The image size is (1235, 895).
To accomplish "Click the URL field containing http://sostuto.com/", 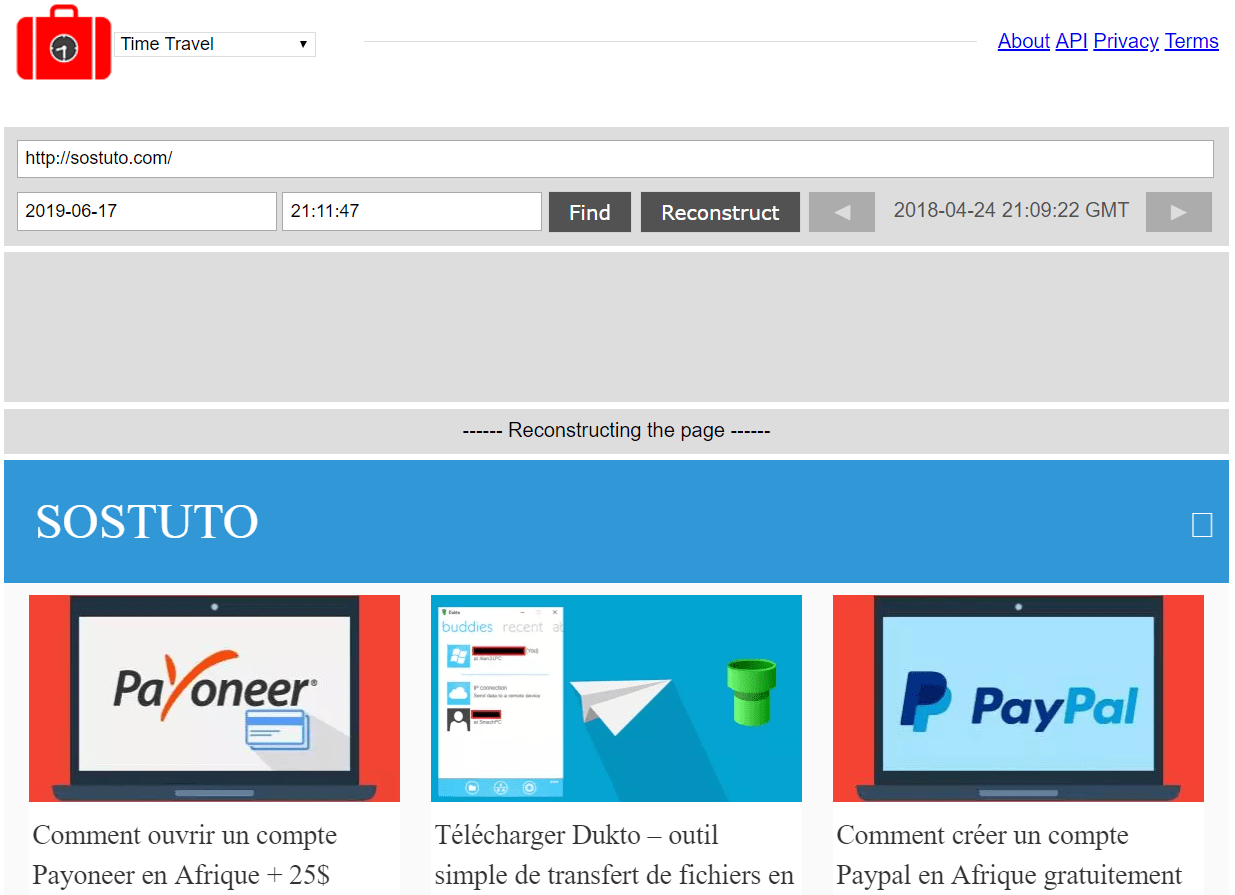I will [x=615, y=159].
